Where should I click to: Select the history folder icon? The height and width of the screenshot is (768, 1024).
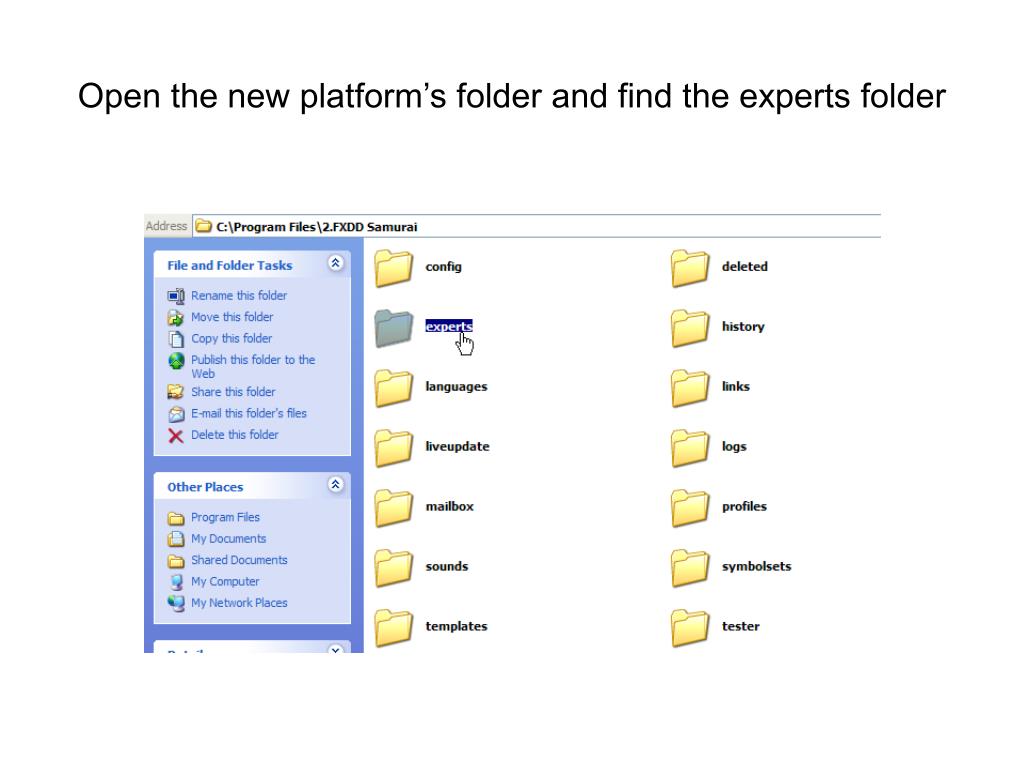[x=690, y=328]
